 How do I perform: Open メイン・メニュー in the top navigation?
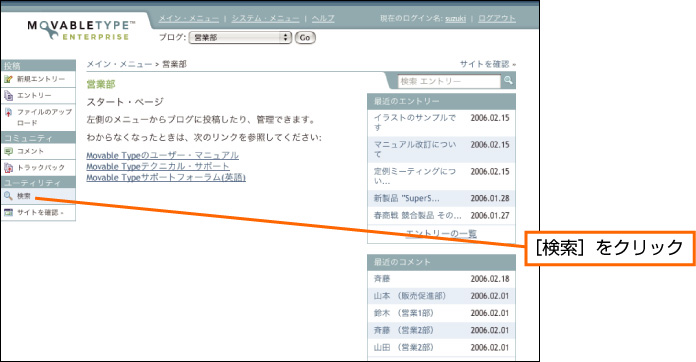tap(189, 19)
